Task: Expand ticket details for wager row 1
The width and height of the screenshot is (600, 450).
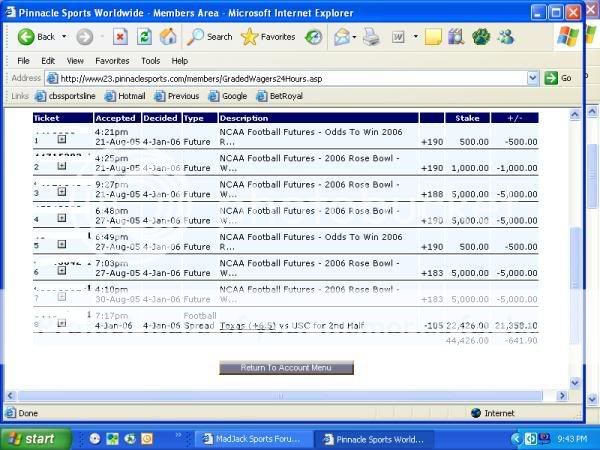Action: (x=62, y=141)
